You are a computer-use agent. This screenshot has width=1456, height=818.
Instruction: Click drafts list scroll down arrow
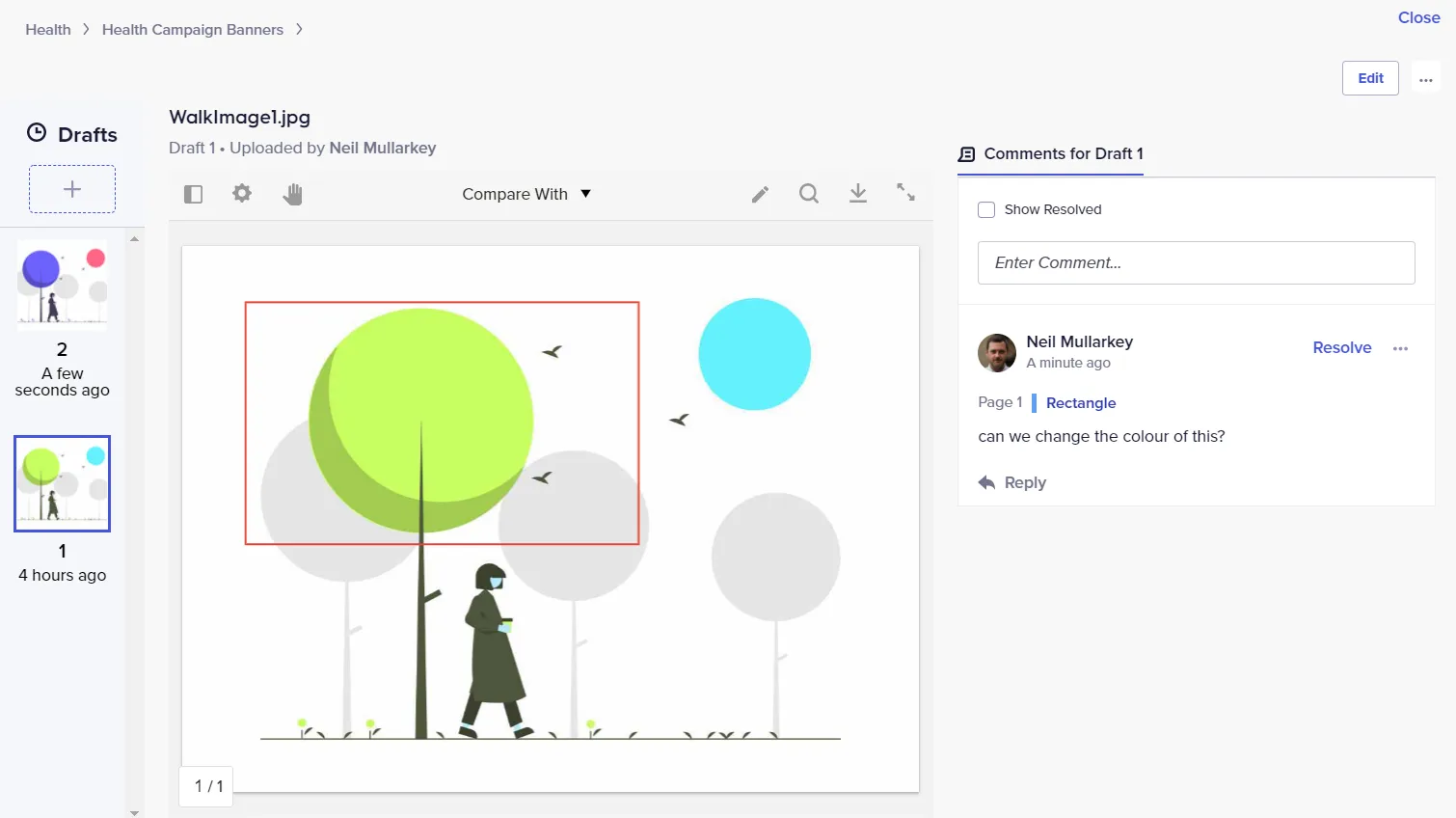point(134,812)
